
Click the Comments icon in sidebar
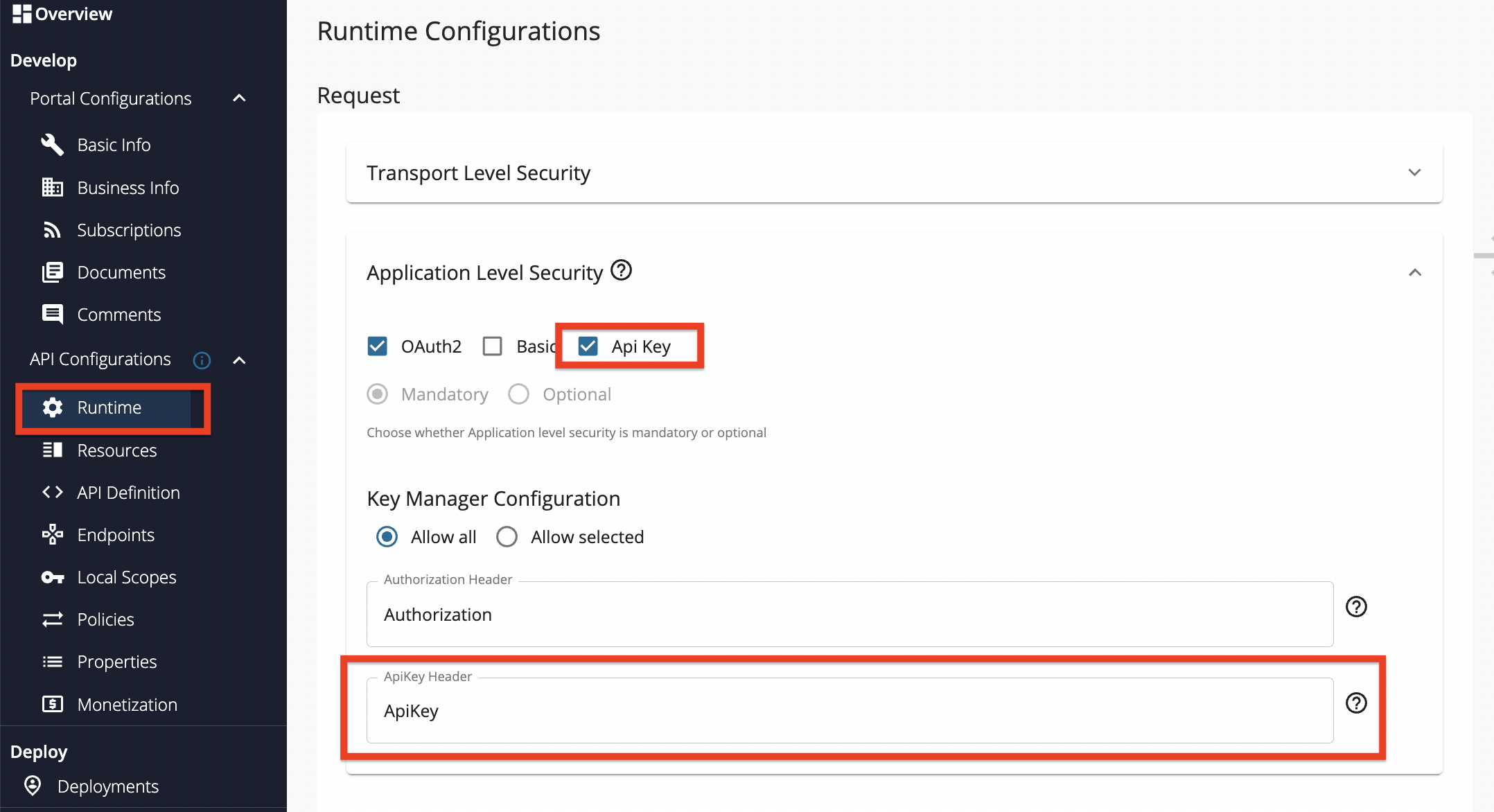52,314
